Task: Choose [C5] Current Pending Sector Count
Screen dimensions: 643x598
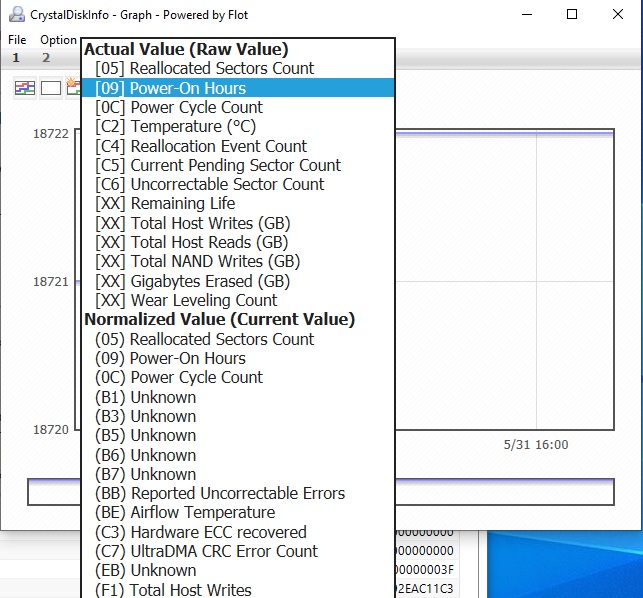Action: pos(238,165)
